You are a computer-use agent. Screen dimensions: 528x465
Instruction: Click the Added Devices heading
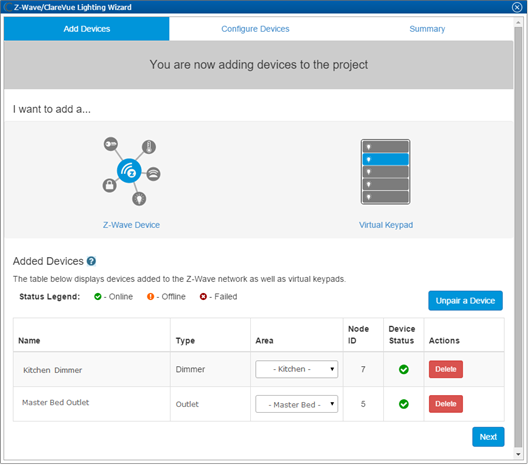pos(48,261)
